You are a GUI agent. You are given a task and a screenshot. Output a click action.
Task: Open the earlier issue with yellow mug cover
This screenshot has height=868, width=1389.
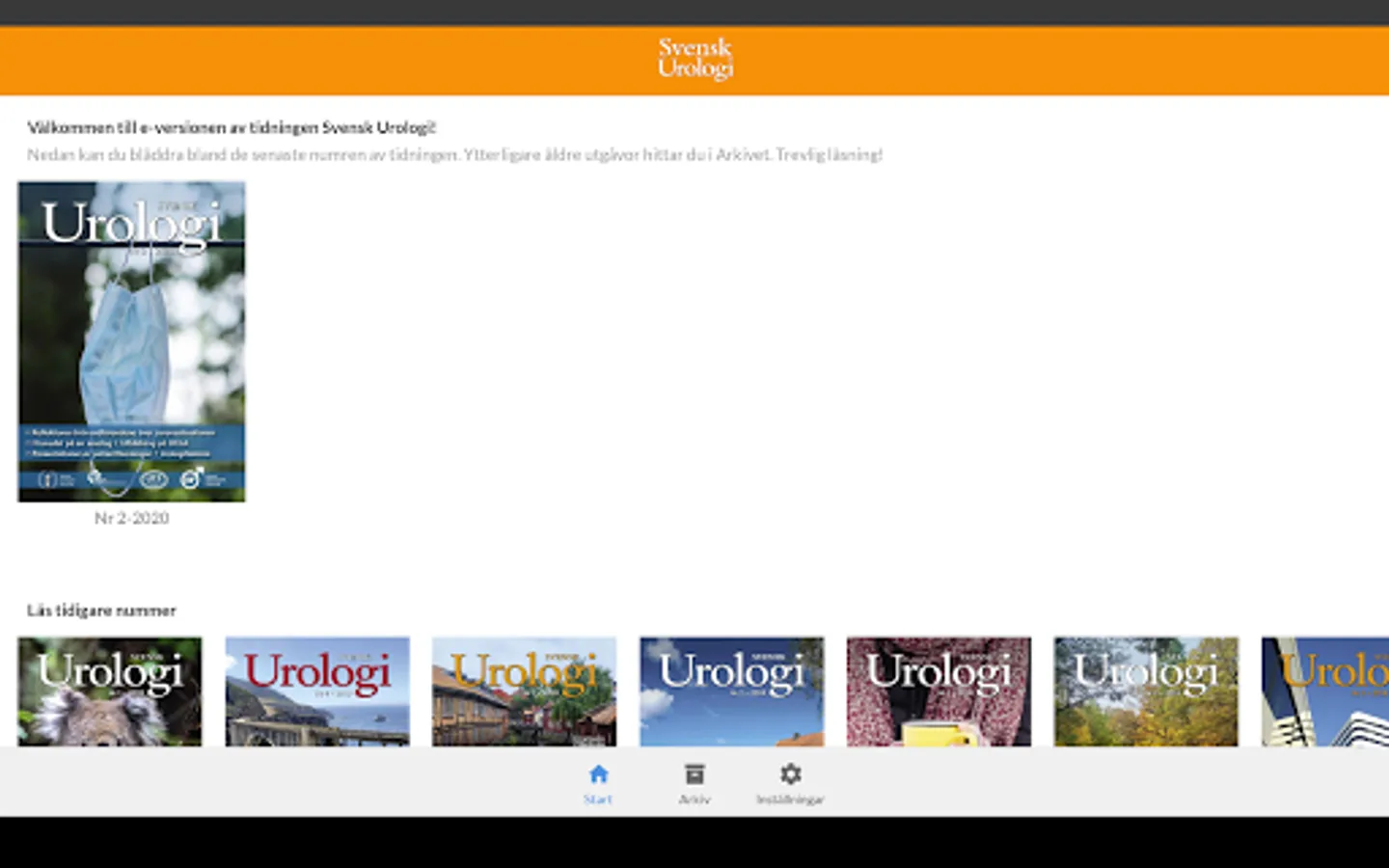pyautogui.click(x=939, y=692)
